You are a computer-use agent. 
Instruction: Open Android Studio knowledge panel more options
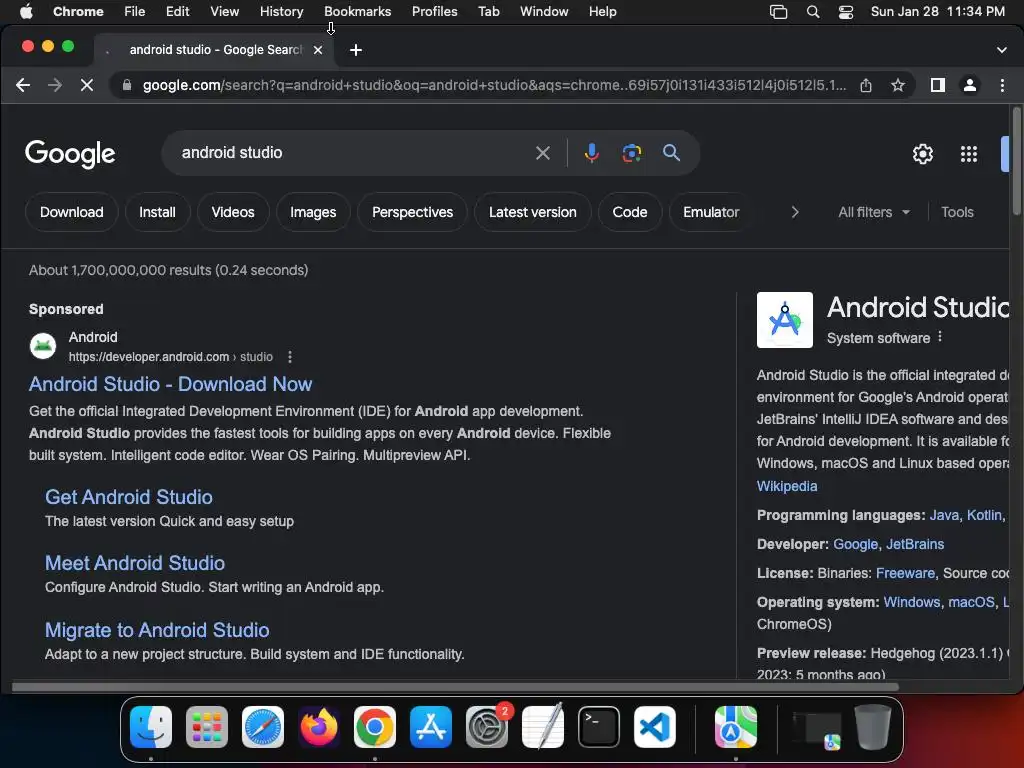[940, 336]
